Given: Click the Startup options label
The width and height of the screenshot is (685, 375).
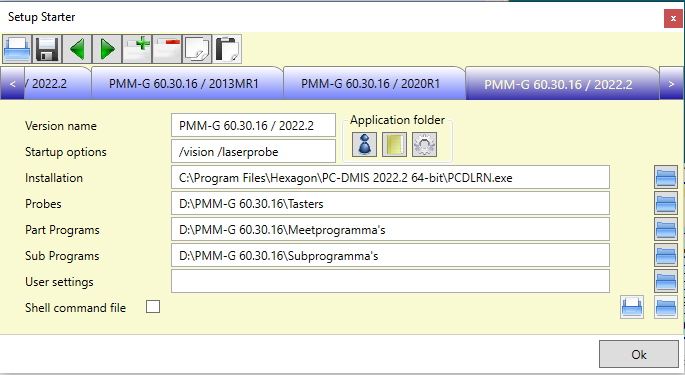Looking at the screenshot, I should click(66, 152).
